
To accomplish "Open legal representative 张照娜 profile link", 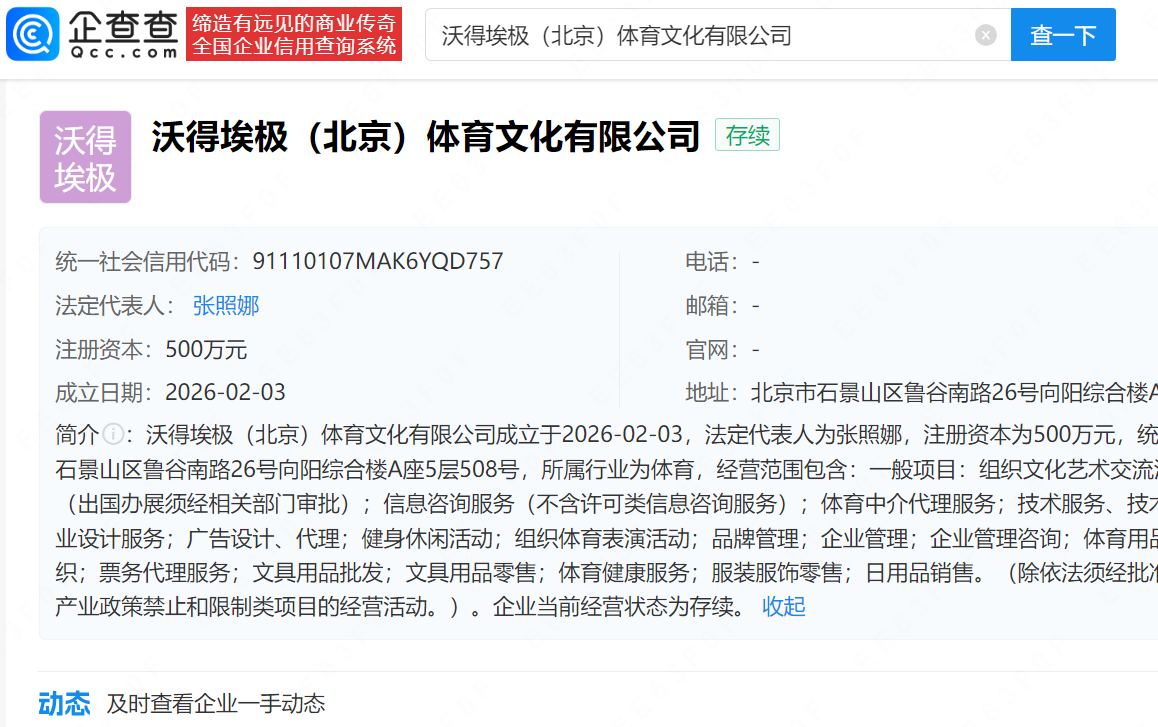I will pyautogui.click(x=225, y=305).
